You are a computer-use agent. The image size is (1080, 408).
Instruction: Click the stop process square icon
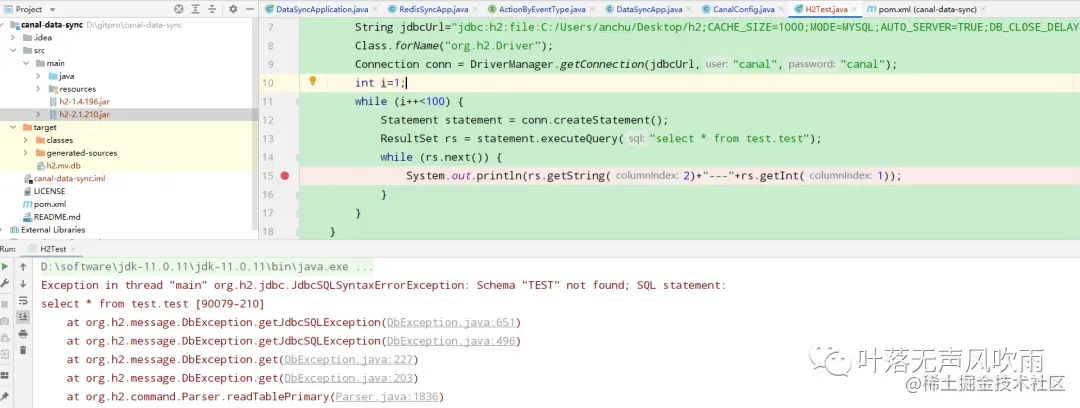tap(6, 304)
